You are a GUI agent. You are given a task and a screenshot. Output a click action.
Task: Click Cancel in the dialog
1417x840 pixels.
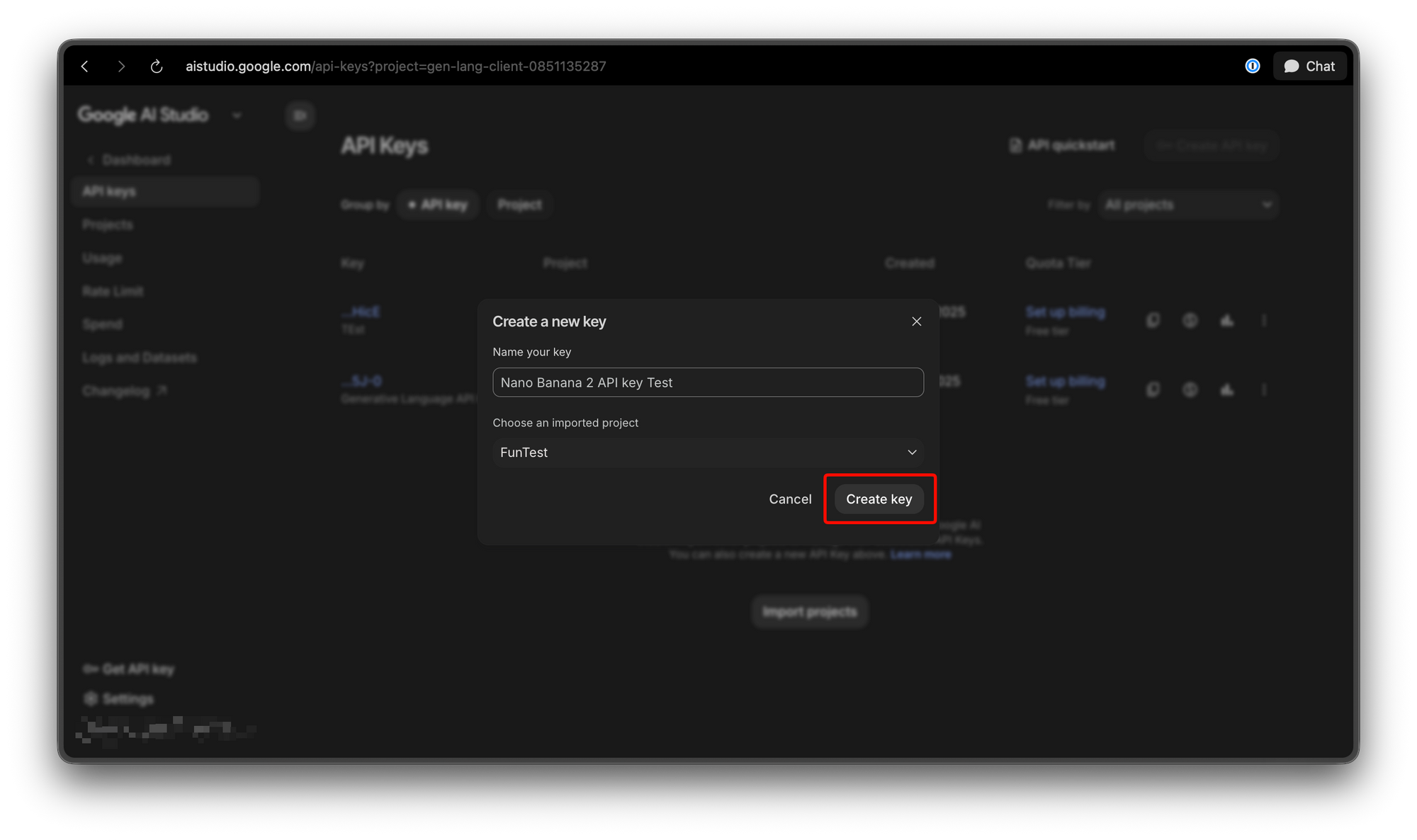(x=790, y=499)
